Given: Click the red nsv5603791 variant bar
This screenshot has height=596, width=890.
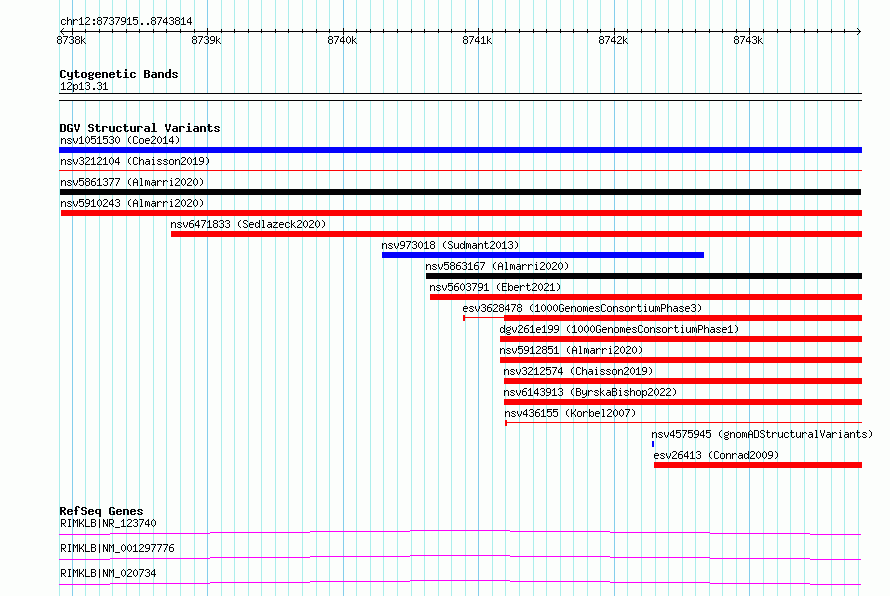Looking at the screenshot, I should click(x=646, y=297).
